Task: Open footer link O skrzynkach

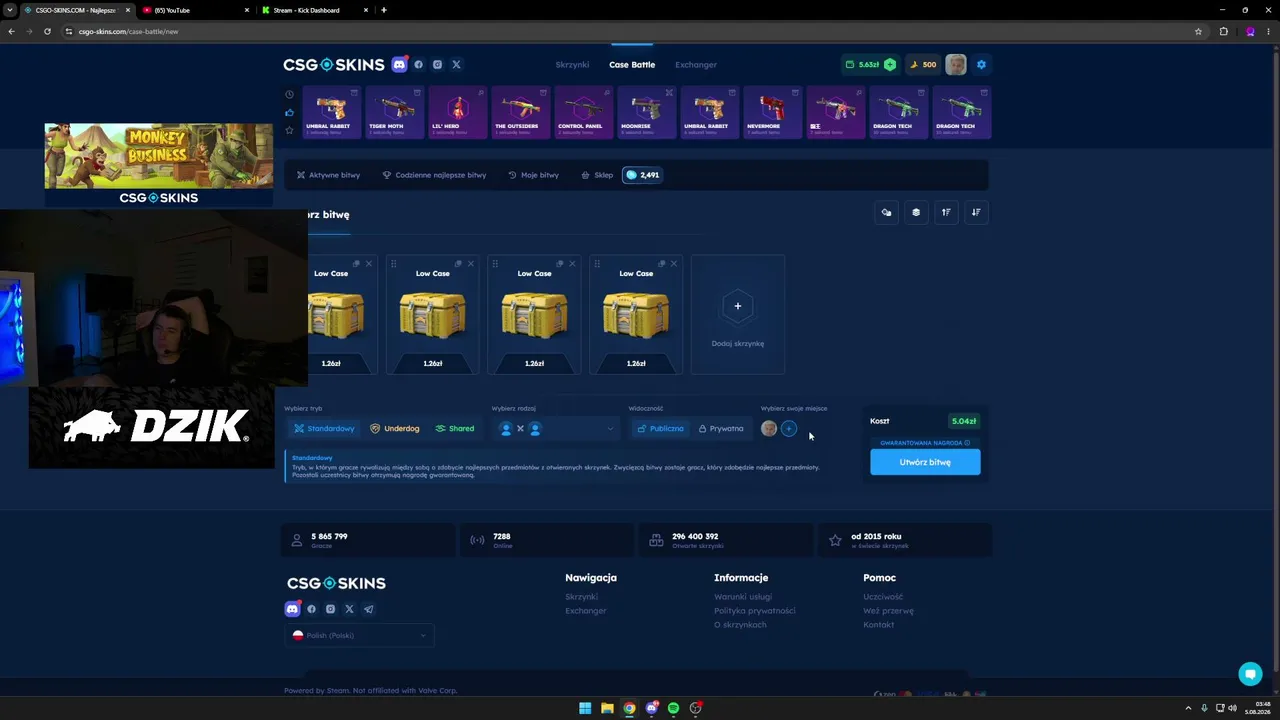Action: pos(740,625)
